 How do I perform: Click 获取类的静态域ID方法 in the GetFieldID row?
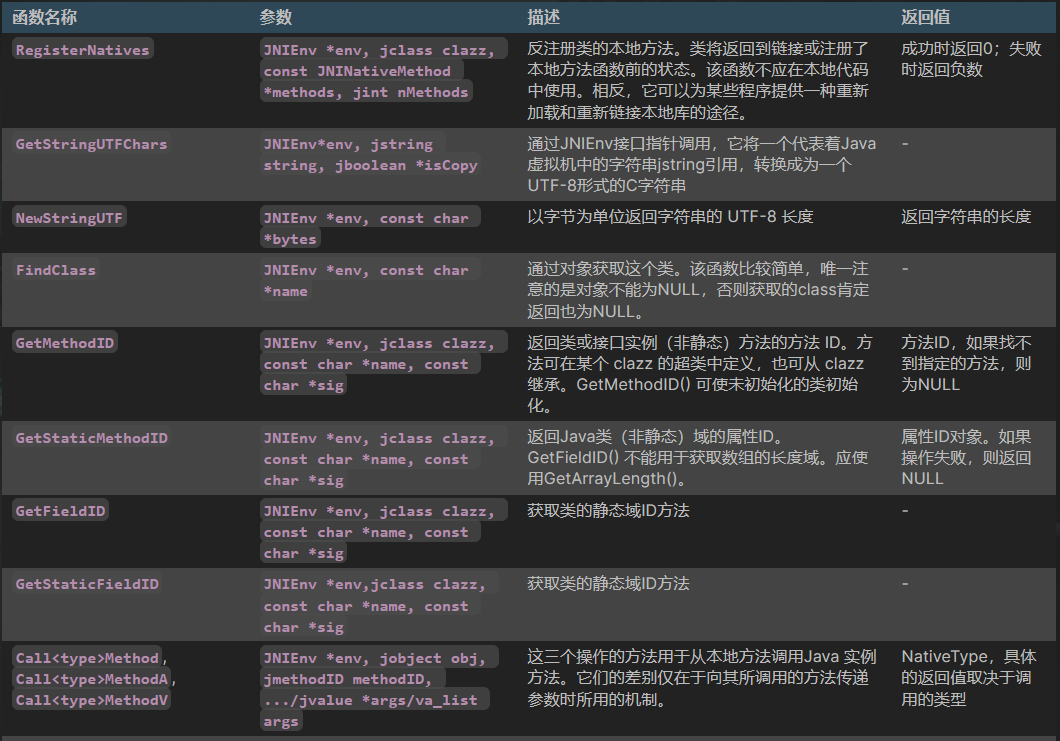[608, 510]
